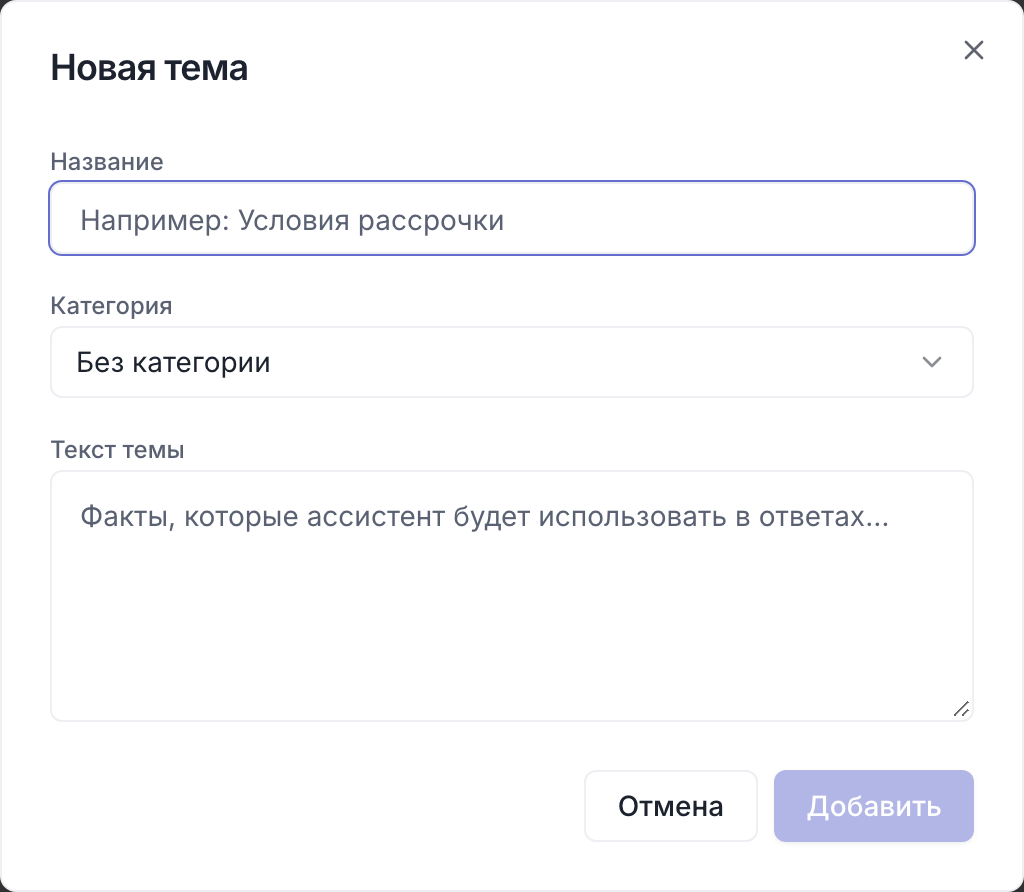1024x892 pixels.
Task: Click the Название label
Action: coord(107,162)
